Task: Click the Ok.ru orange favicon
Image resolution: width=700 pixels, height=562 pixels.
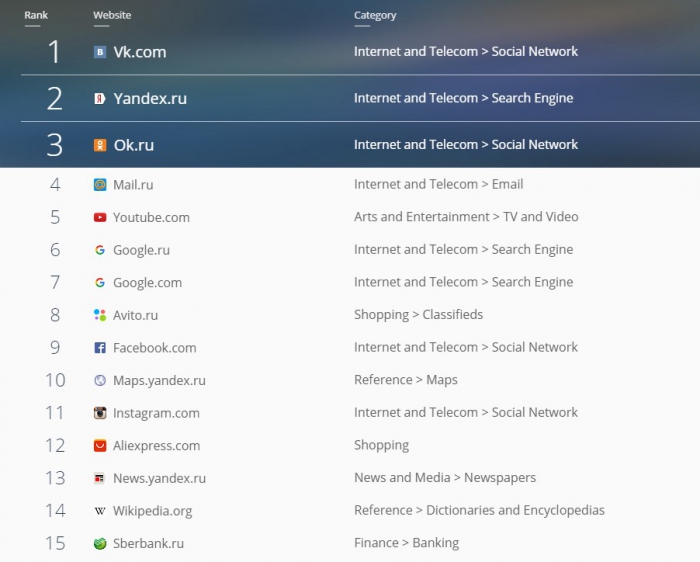Action: [x=100, y=145]
